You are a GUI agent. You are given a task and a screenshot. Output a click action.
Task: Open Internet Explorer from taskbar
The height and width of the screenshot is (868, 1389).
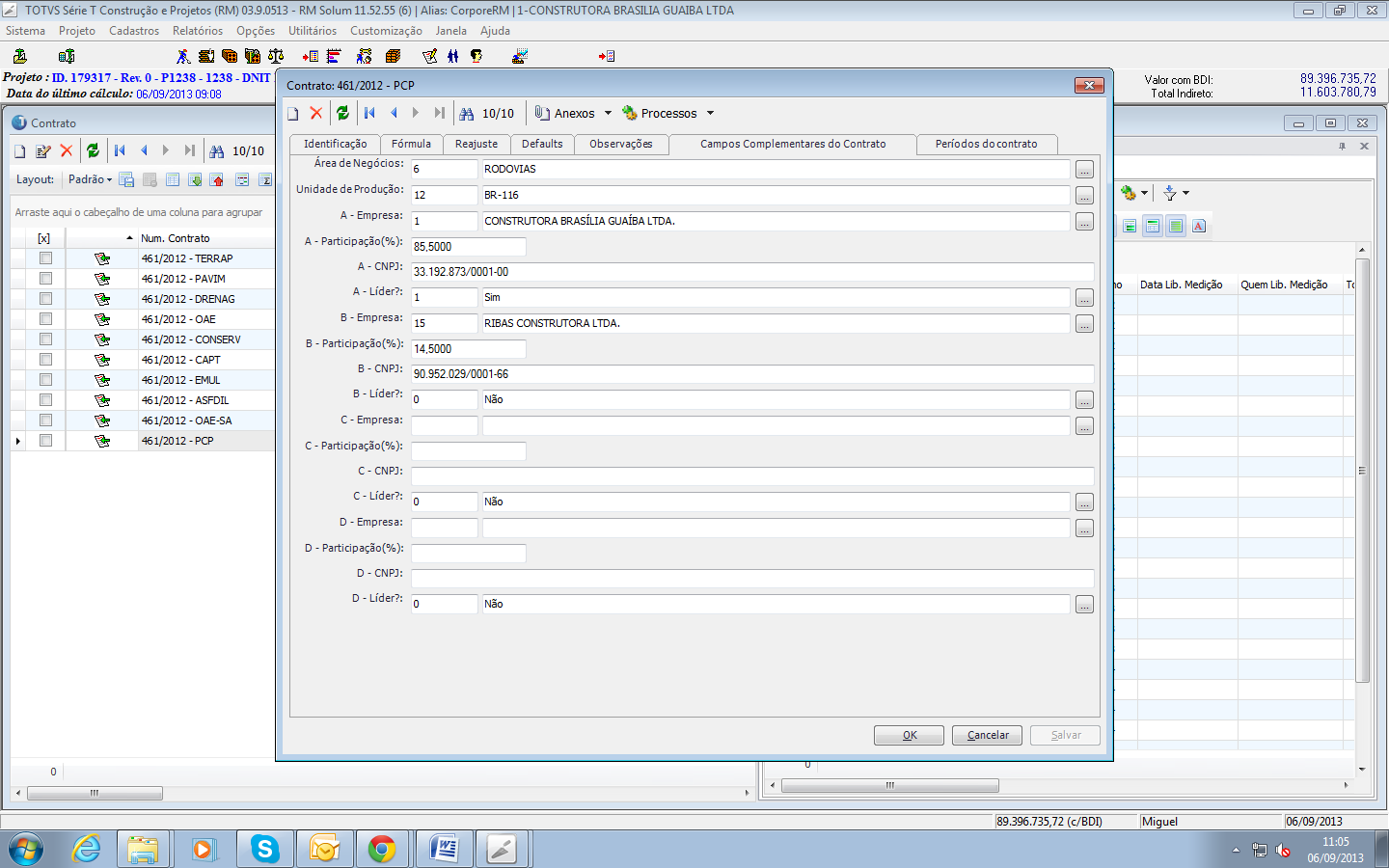[x=87, y=849]
